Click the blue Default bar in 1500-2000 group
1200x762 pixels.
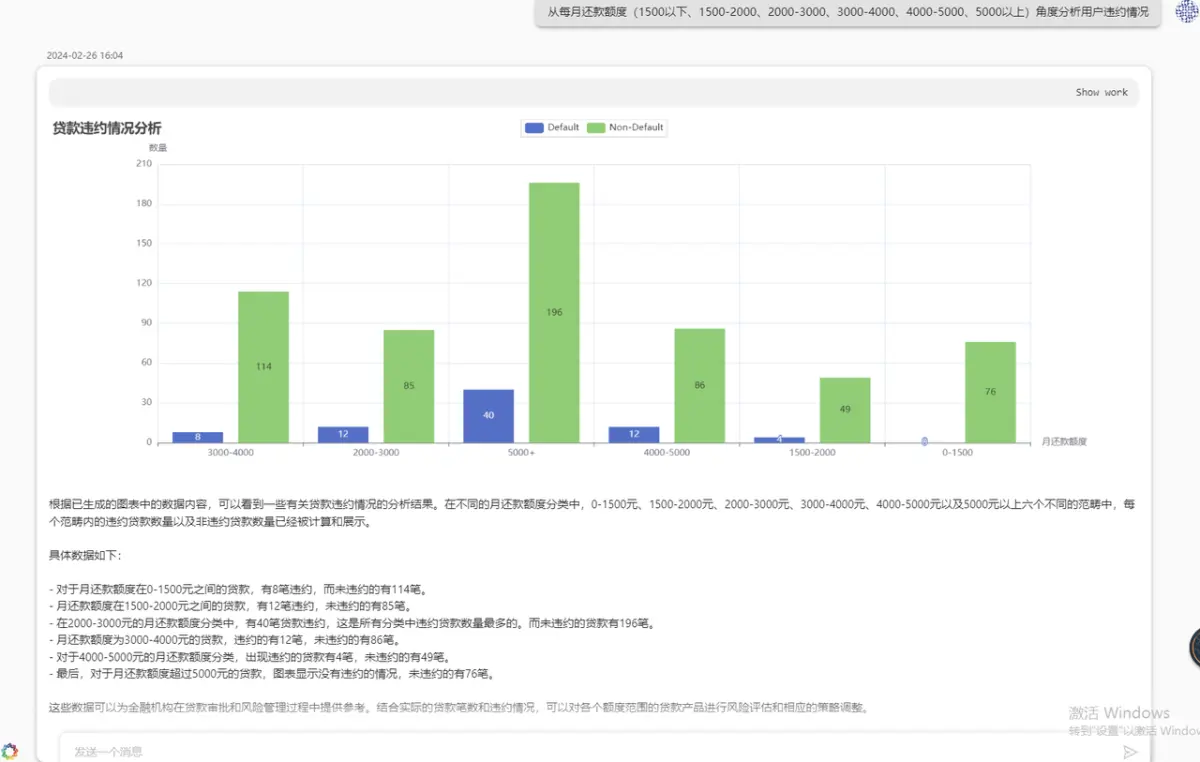779,439
